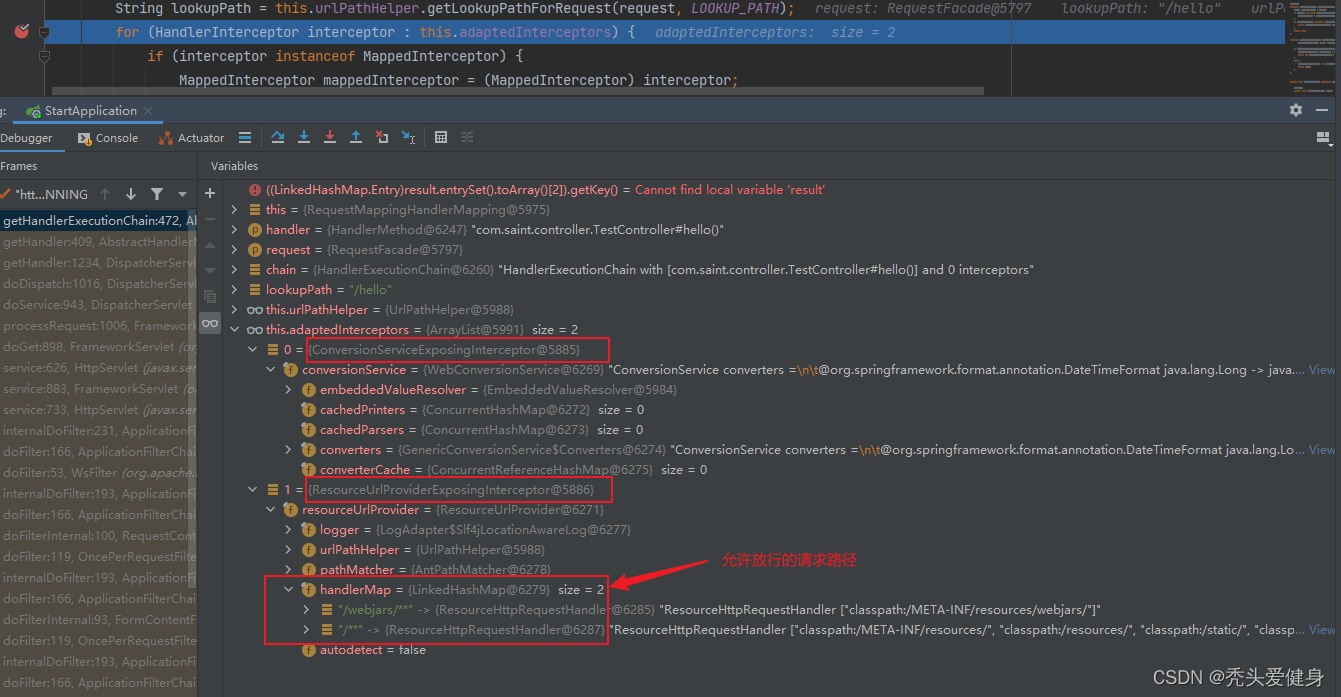Toggle the breakpoint on the for-loop line
The height and width of the screenshot is (697, 1341).
click(21, 32)
